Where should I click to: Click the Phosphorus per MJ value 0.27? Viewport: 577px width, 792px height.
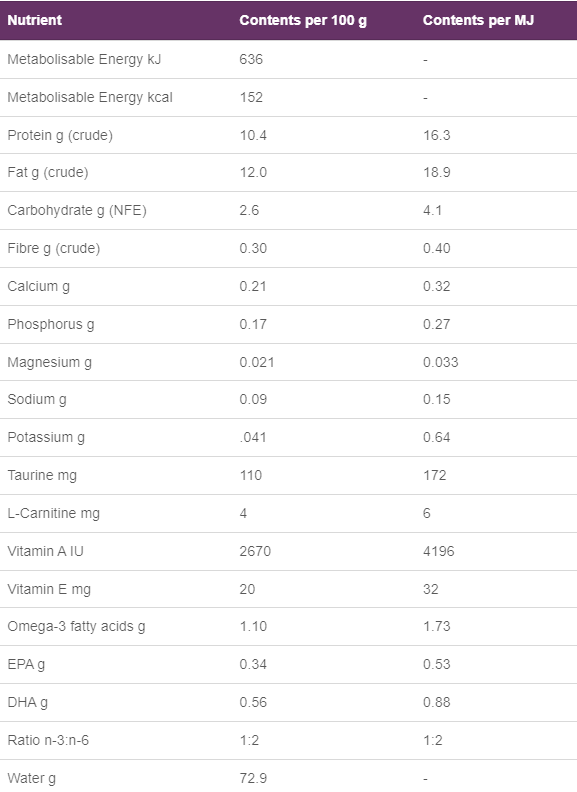437,324
